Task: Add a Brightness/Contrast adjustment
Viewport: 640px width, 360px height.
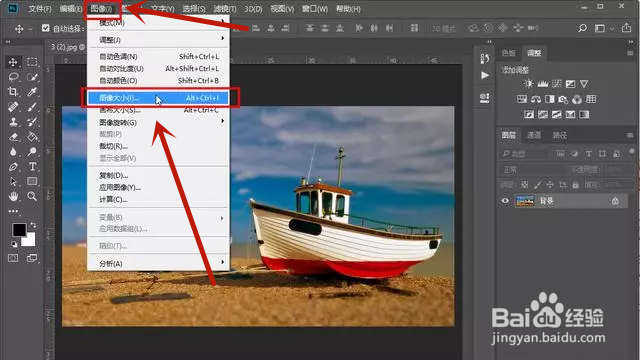Action: [529, 84]
